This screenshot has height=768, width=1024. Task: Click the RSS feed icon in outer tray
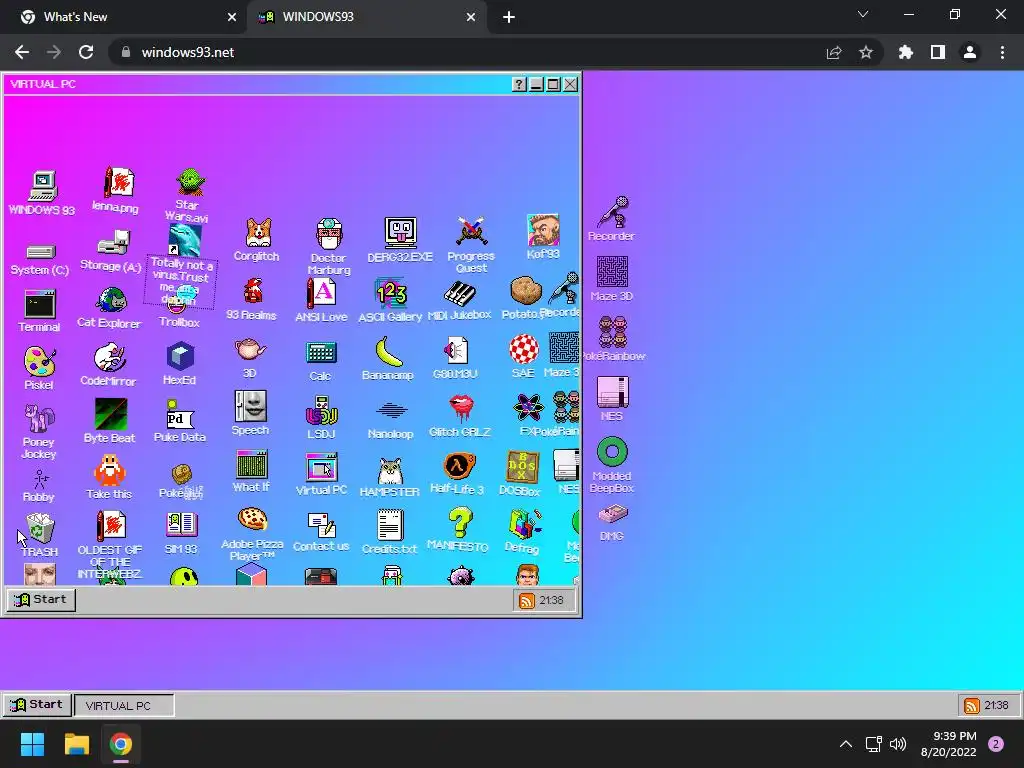click(x=972, y=706)
